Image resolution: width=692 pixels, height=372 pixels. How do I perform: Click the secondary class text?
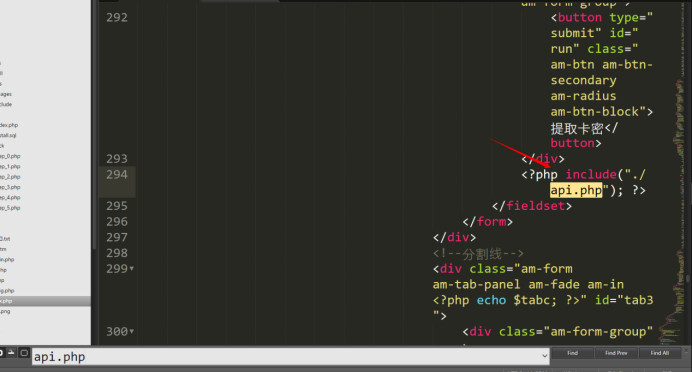click(583, 80)
